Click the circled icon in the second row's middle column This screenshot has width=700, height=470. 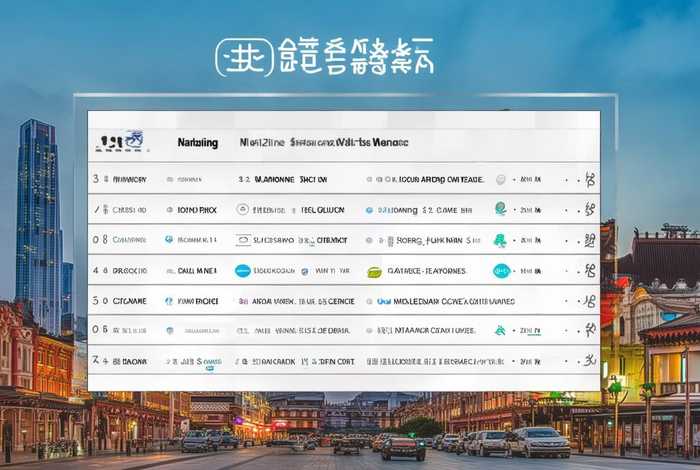[x=242, y=210]
